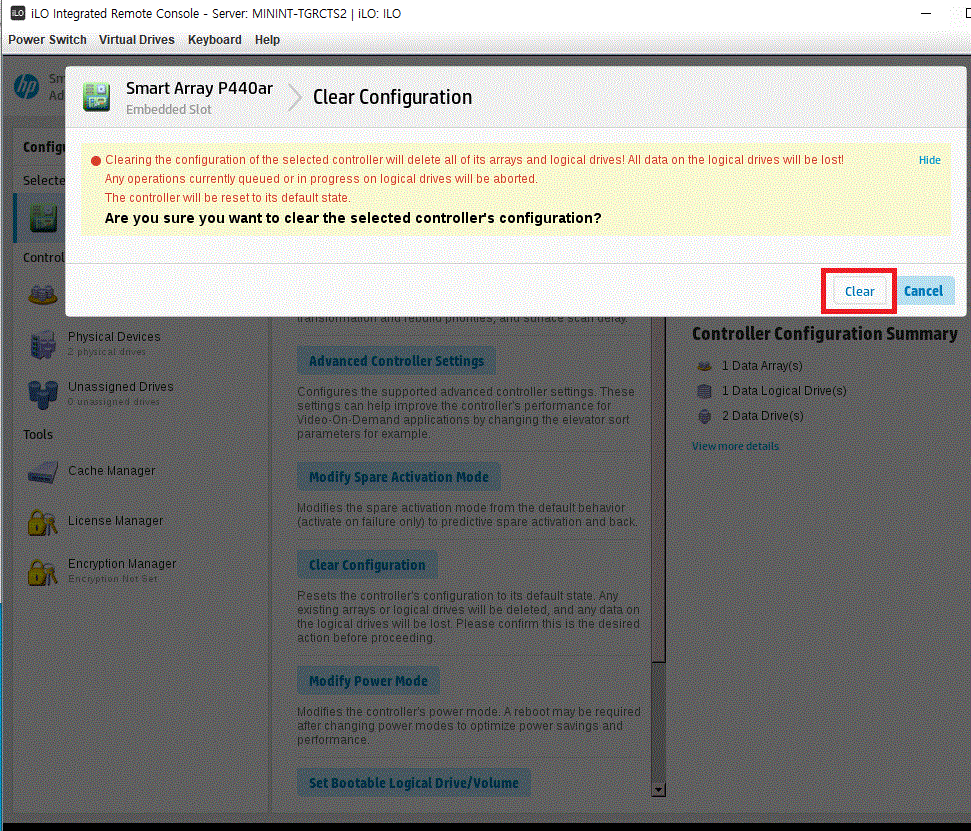The width and height of the screenshot is (971, 831).
Task: Click the red warning dot icon
Action: [x=96, y=161]
